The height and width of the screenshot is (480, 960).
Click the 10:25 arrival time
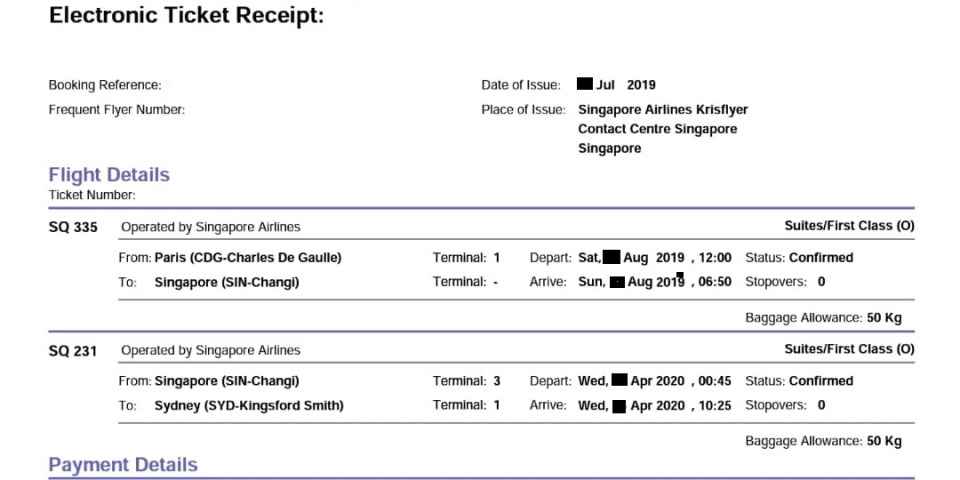tap(715, 406)
